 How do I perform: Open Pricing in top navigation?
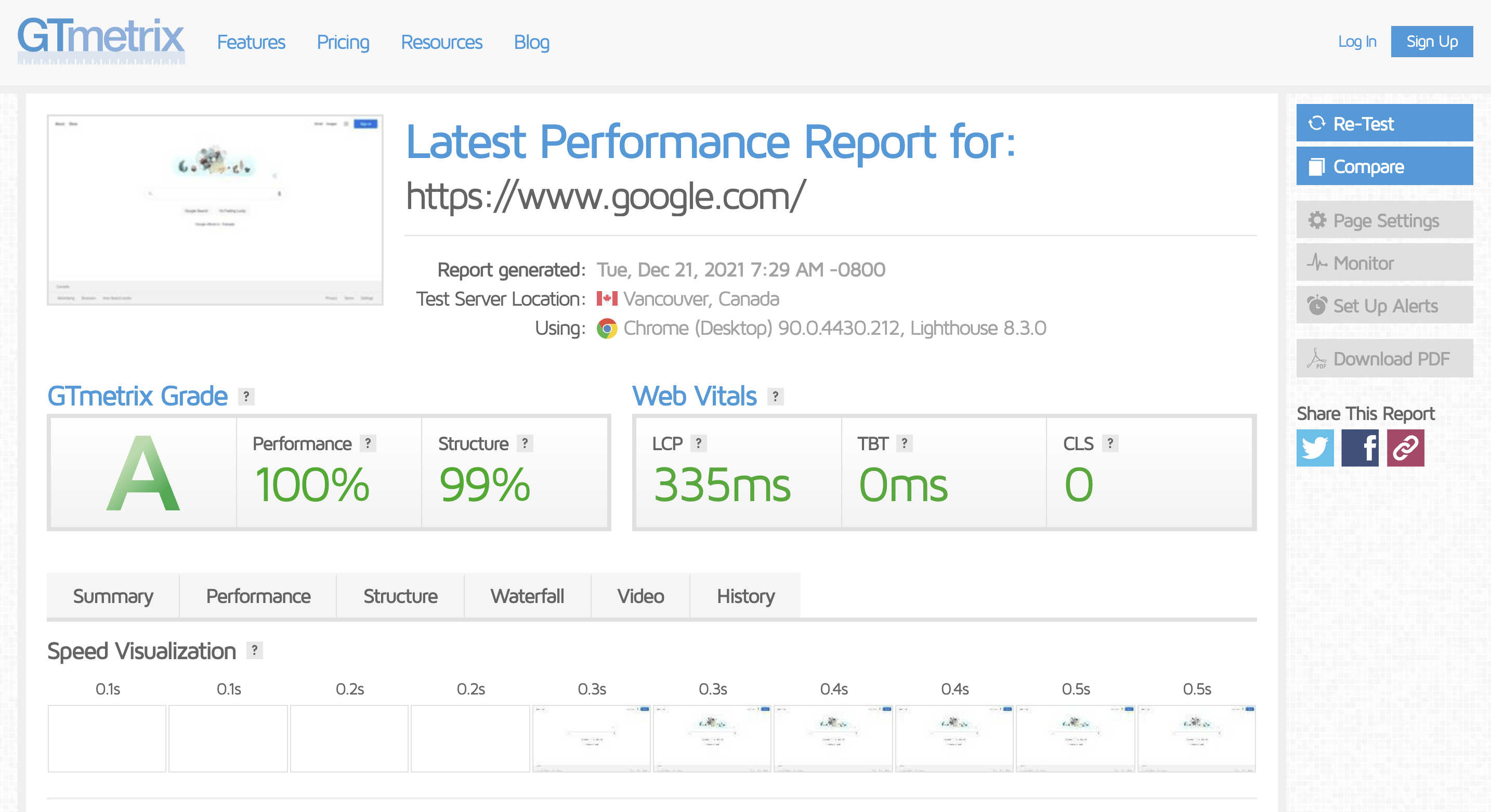[343, 42]
